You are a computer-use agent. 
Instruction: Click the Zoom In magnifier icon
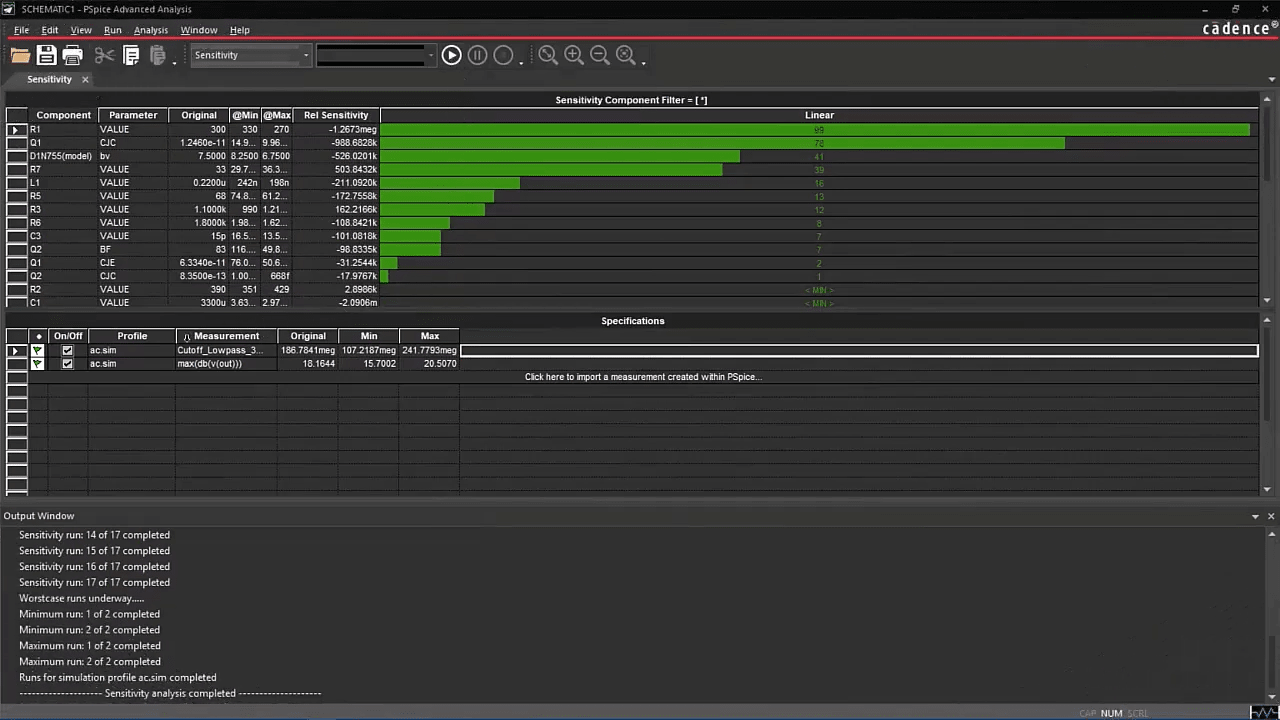[x=574, y=55]
